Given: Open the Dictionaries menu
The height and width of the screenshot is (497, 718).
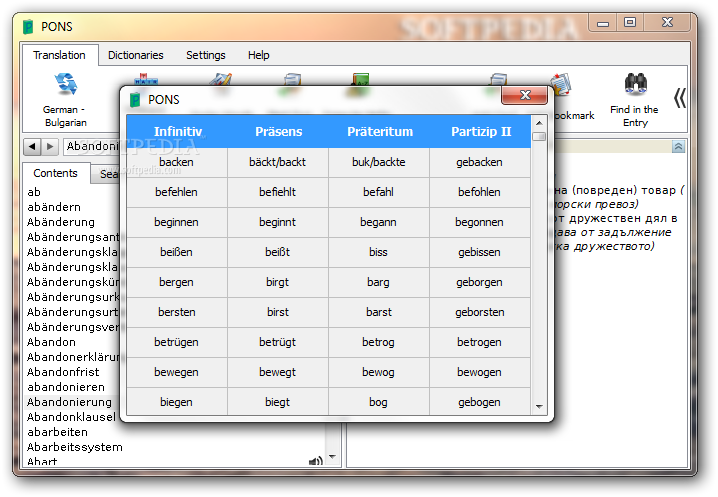Looking at the screenshot, I should pyautogui.click(x=136, y=55).
